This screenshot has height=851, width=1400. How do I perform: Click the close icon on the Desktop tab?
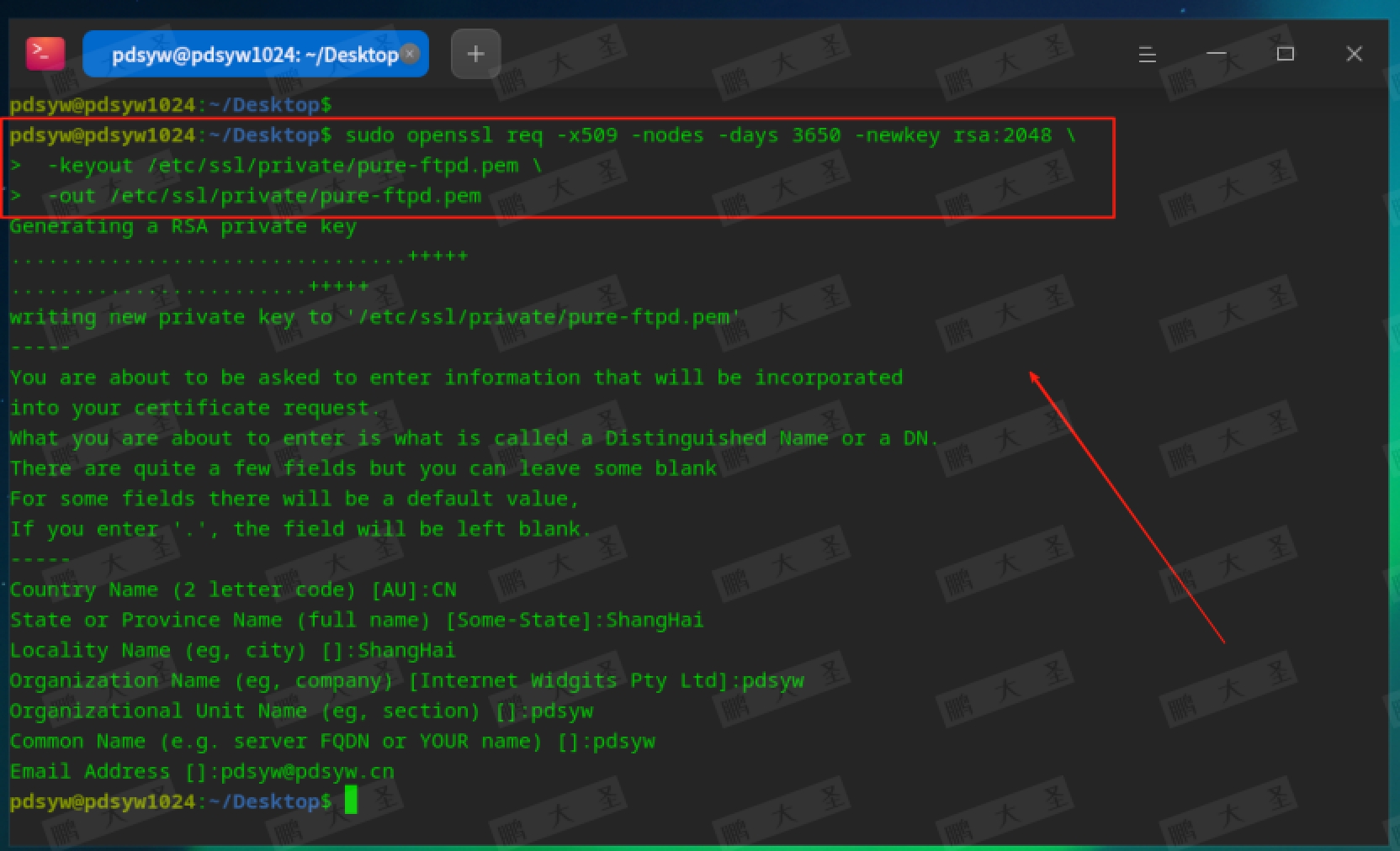click(410, 53)
